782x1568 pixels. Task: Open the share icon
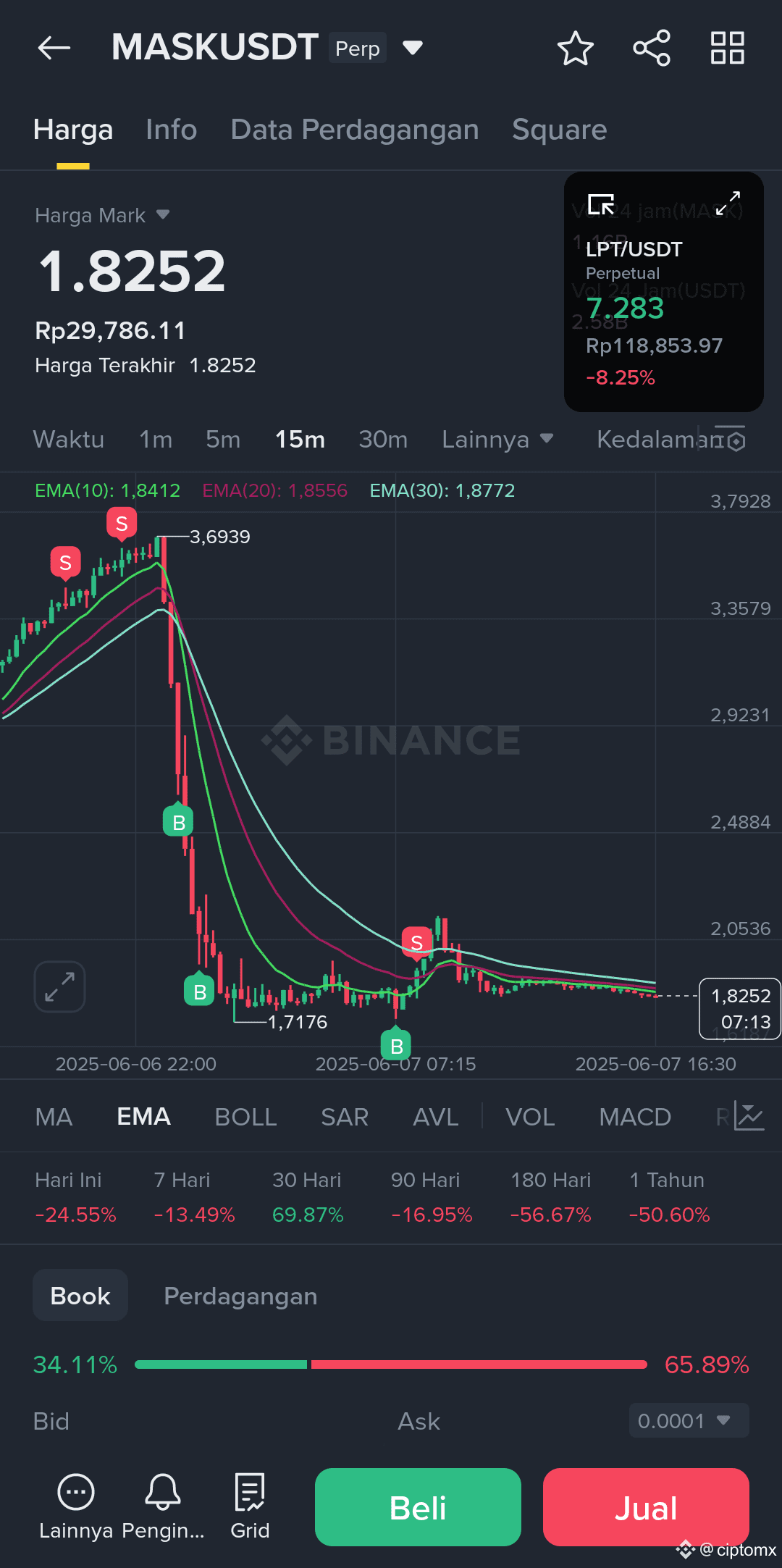click(652, 49)
